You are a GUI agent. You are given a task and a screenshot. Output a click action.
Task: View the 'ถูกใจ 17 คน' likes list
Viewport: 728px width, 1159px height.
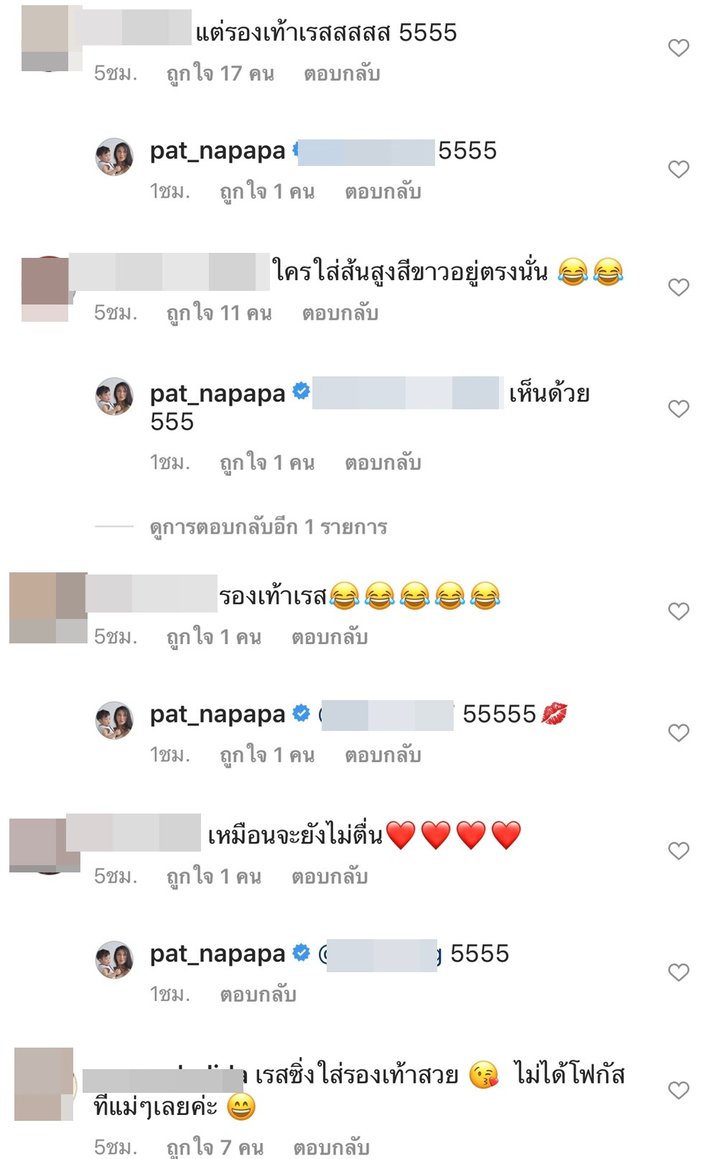coord(220,74)
